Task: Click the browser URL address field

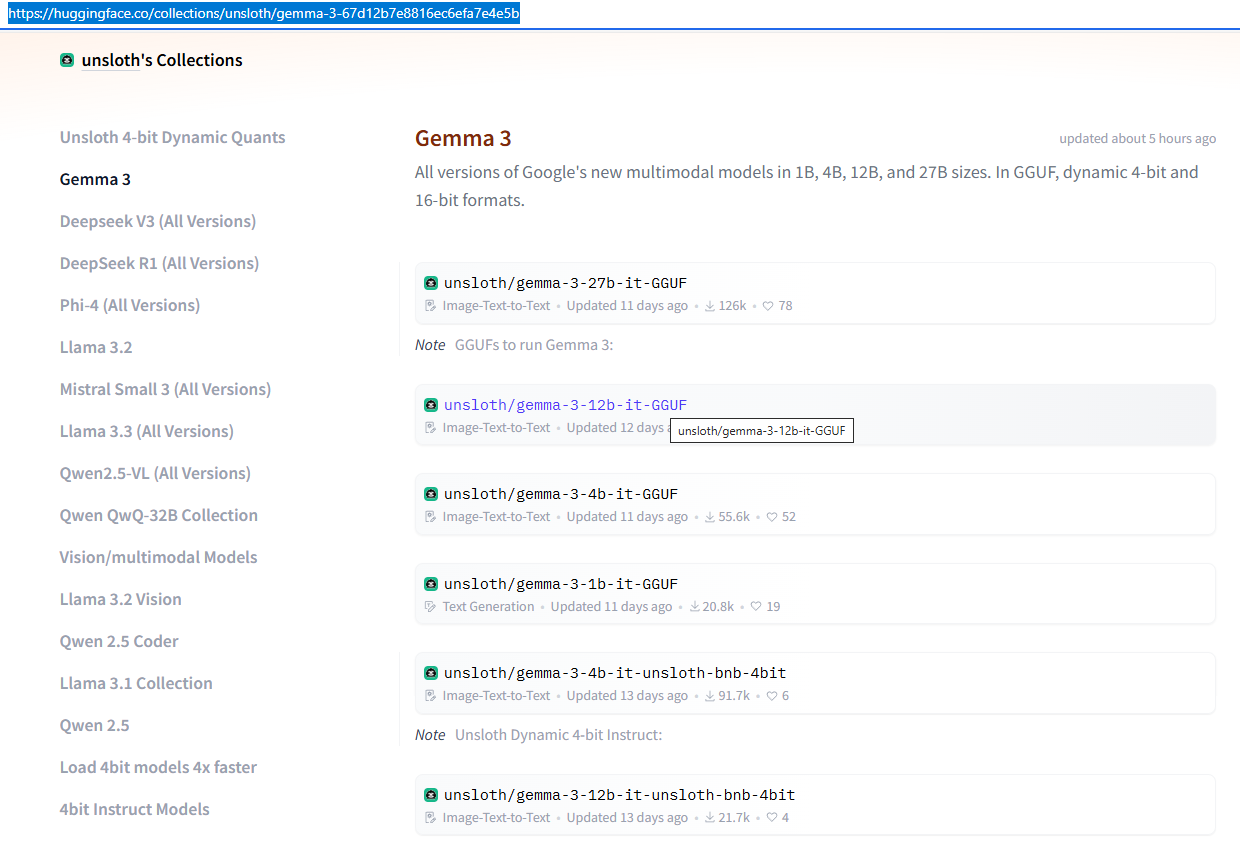Action: pos(620,15)
